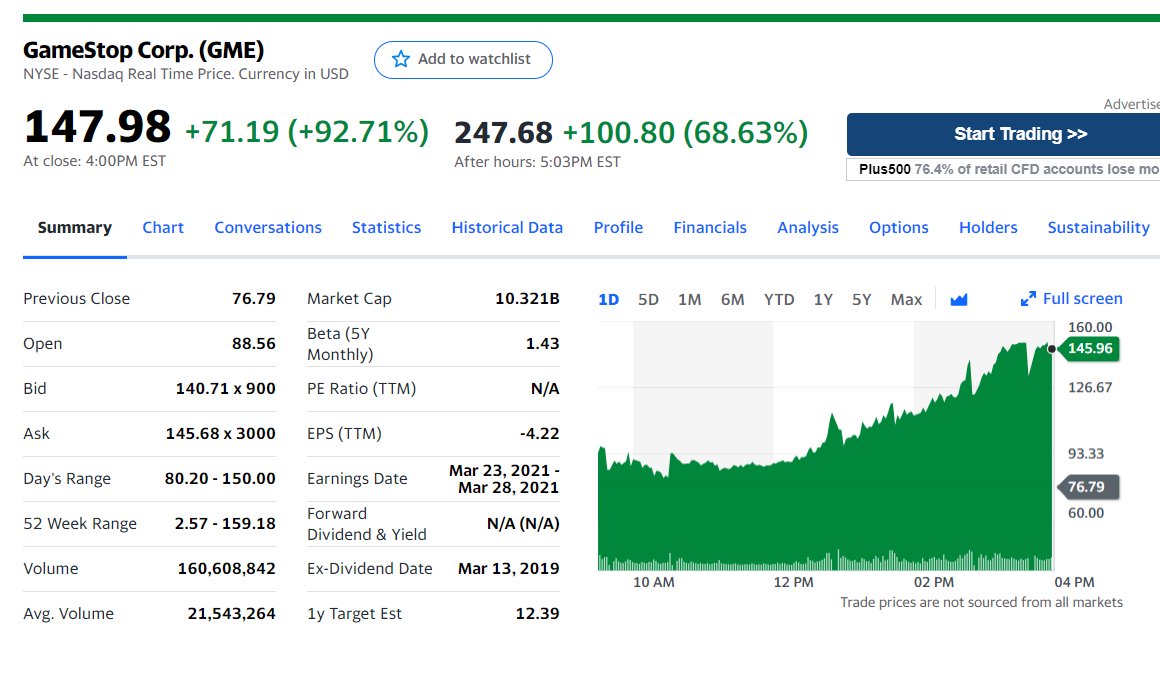Click the Bid value 140.71 x 900

[x=226, y=389]
